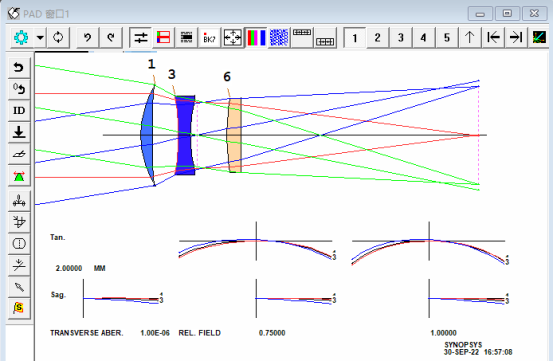The height and width of the screenshot is (362, 554).
Task: Click the black bars spot diagram icon
Action: [x=187, y=37]
